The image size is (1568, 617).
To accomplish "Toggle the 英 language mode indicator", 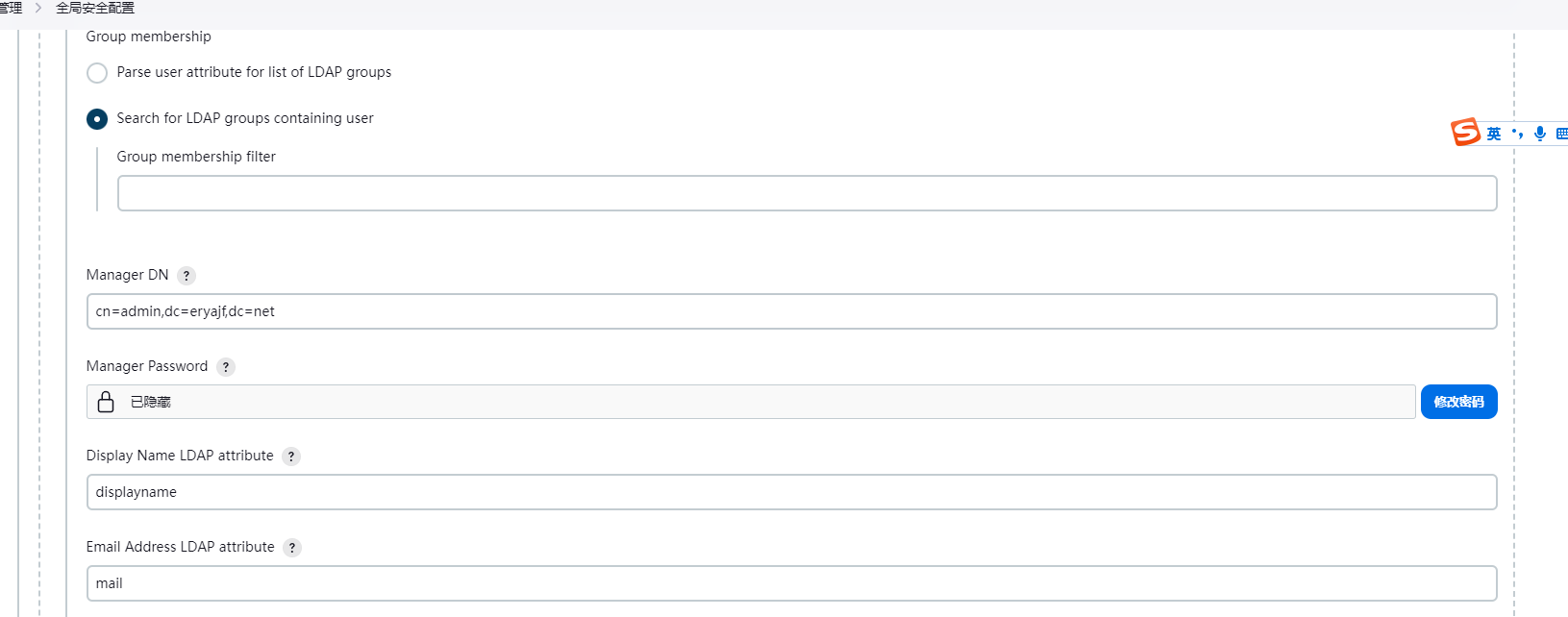I will coord(1493,134).
